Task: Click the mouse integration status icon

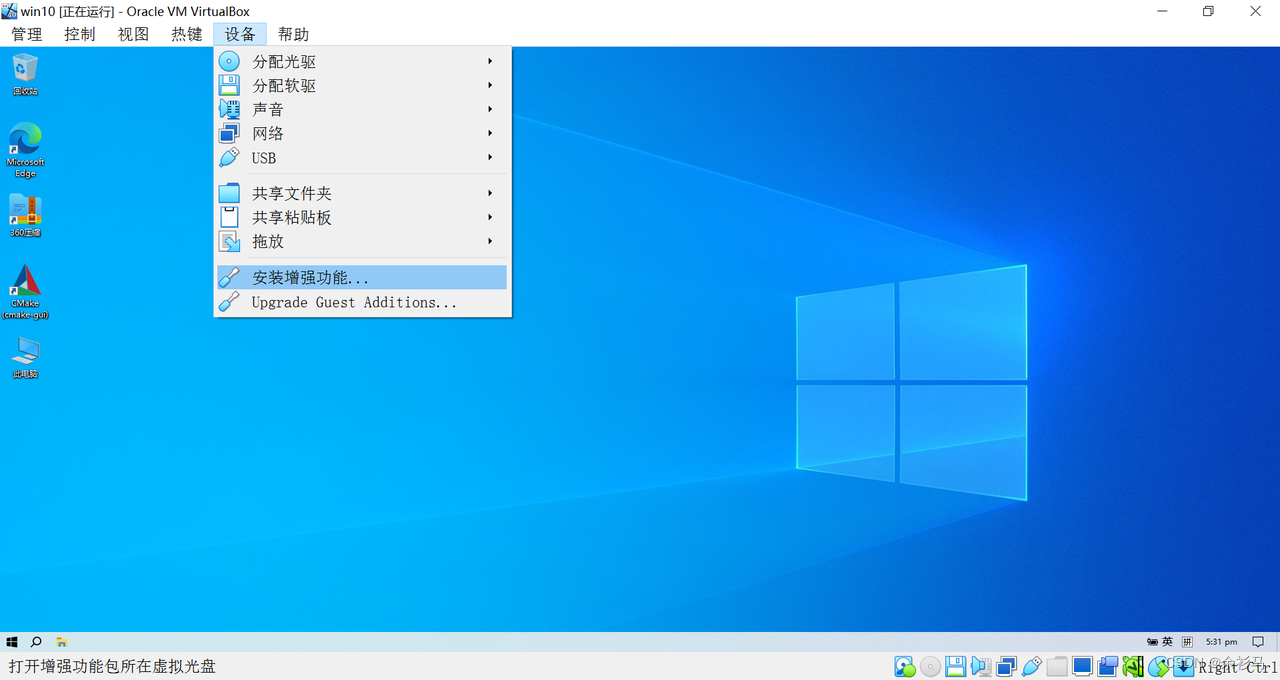Action: point(1159,666)
